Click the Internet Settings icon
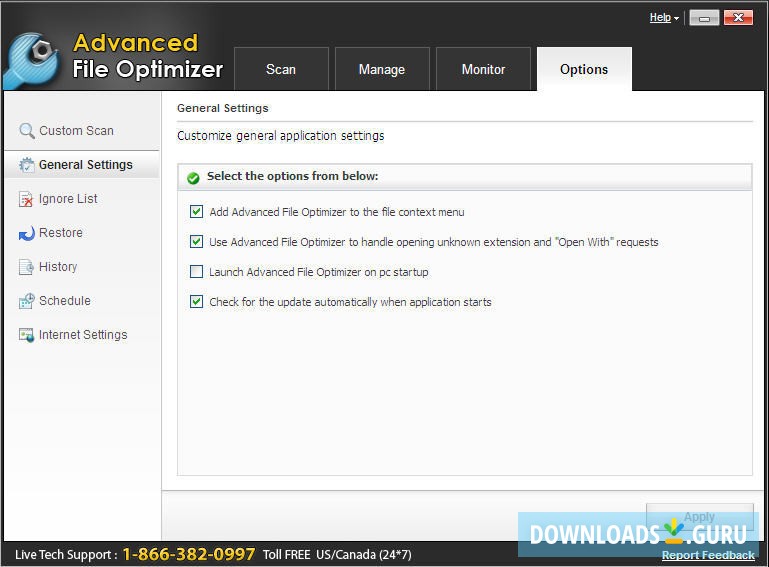 click(26, 335)
